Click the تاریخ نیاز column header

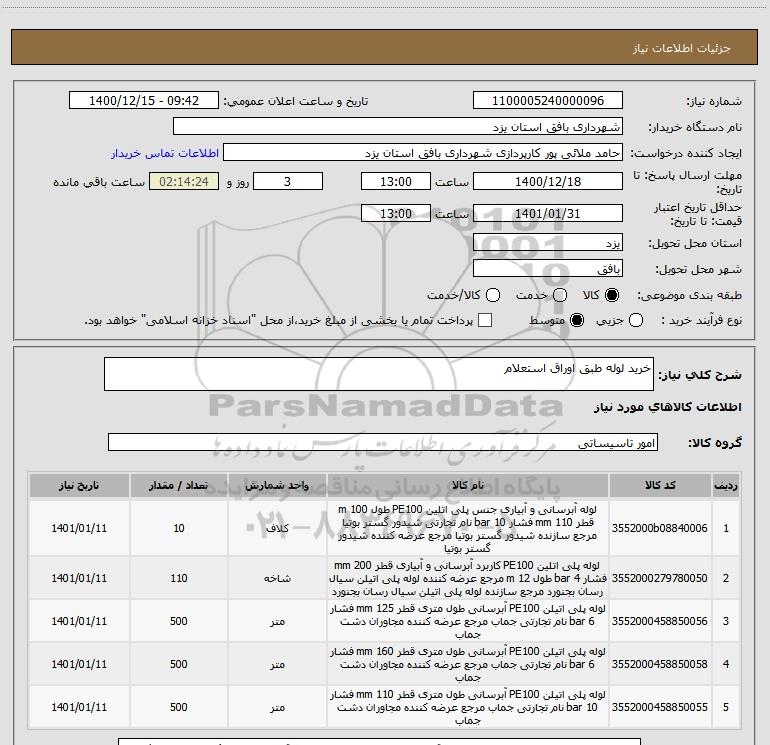point(79,486)
